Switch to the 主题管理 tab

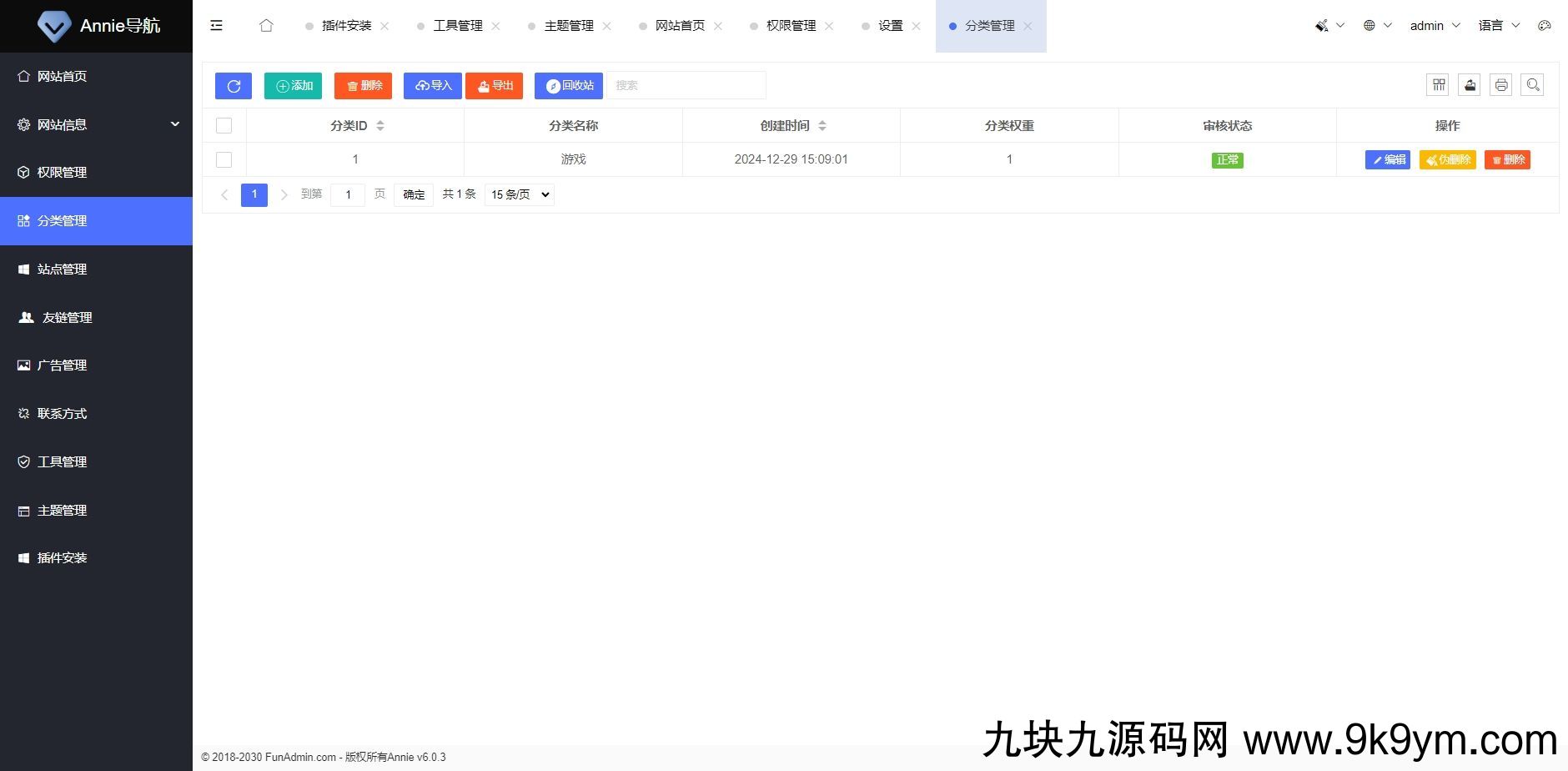[x=569, y=26]
